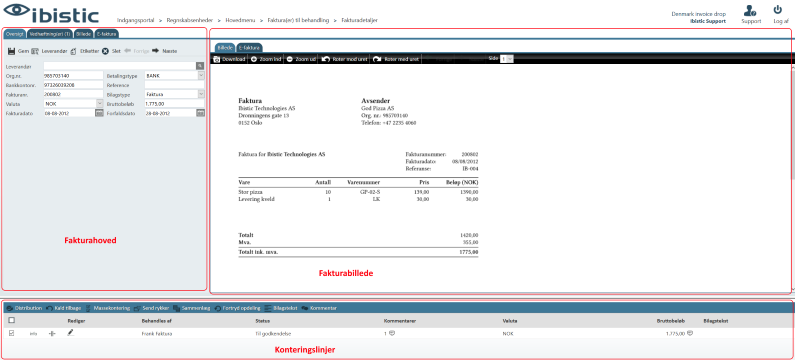Click the split icon on Frank Faktura row
Screen dimensions: 795x360
pos(51,334)
